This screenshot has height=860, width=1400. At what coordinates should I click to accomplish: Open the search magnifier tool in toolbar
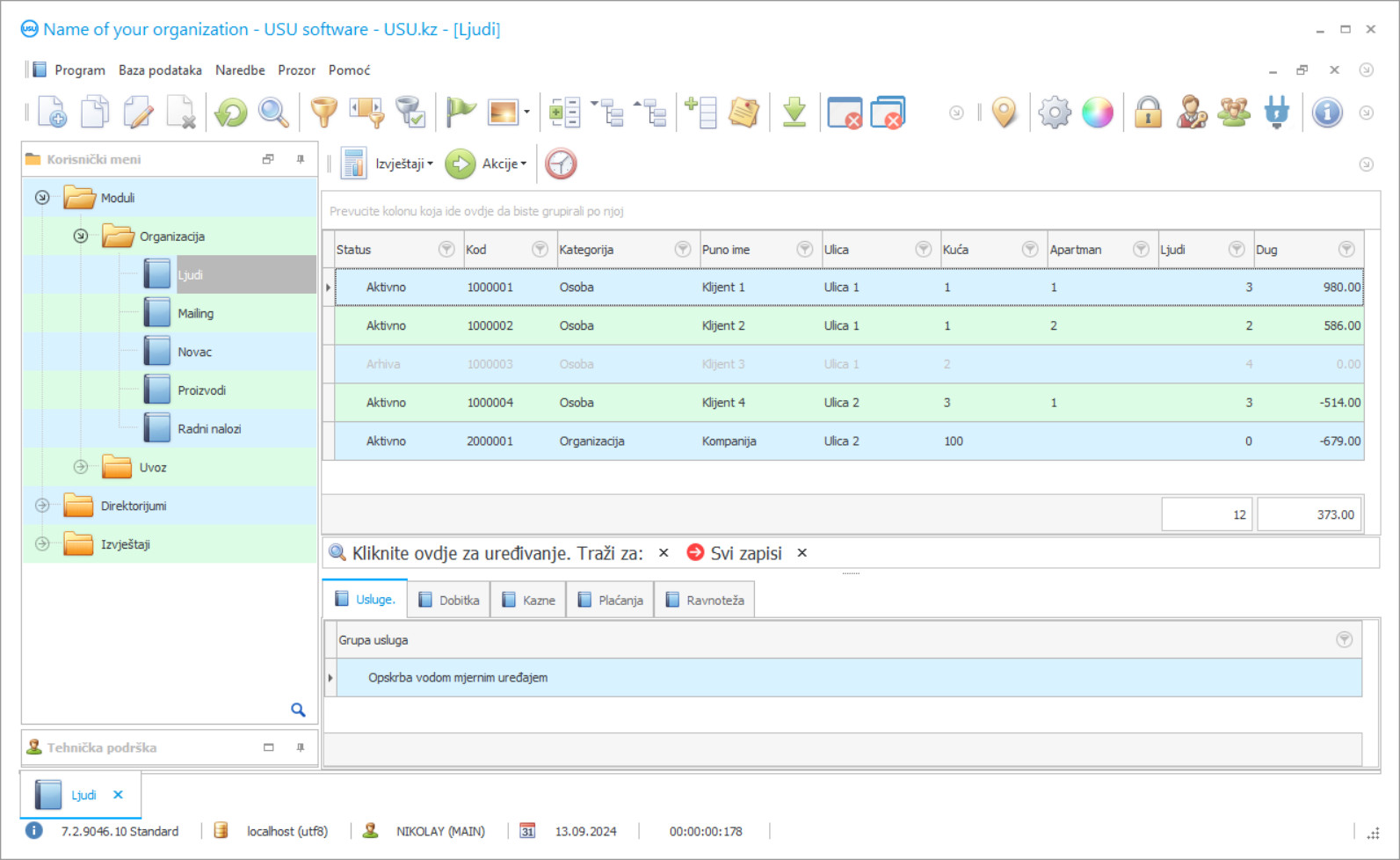pyautogui.click(x=273, y=113)
